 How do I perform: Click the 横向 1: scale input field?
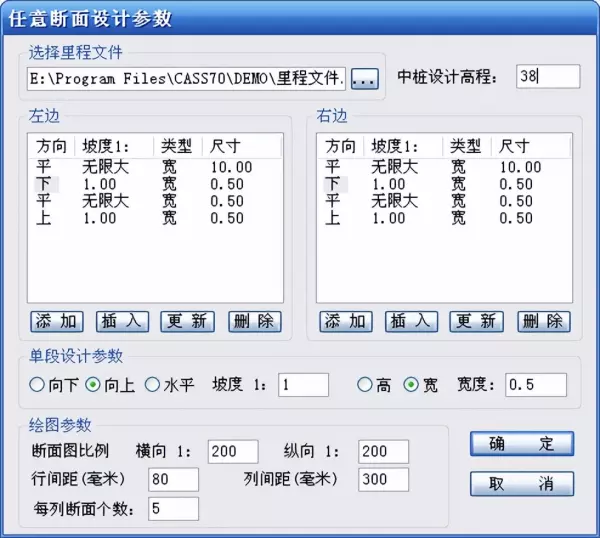coord(233,452)
